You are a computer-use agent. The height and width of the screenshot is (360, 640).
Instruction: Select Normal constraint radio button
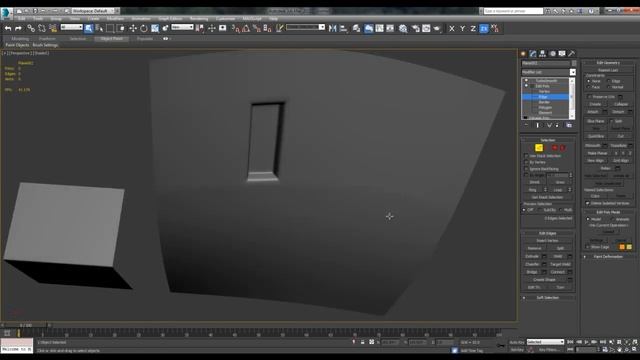point(609,87)
